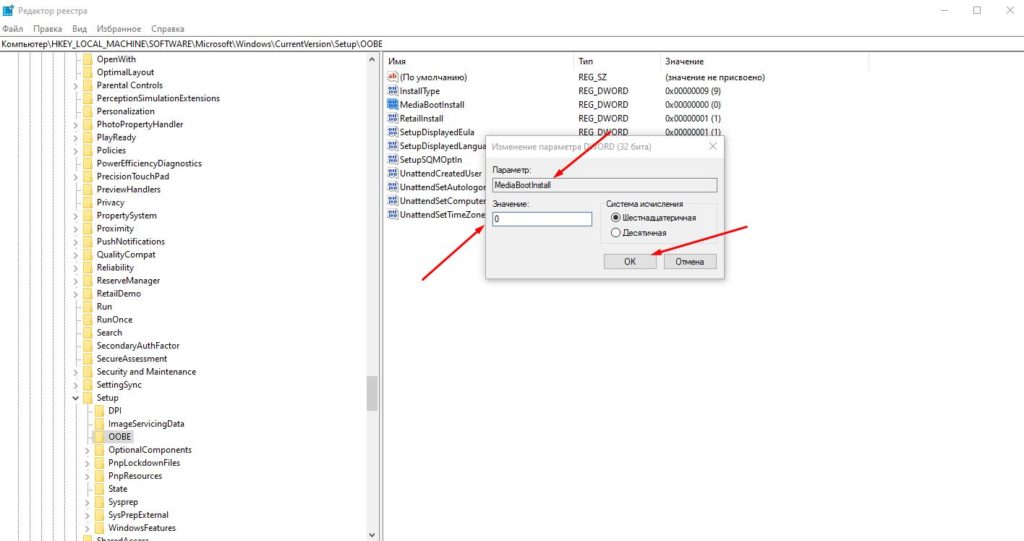This screenshot has width=1024, height=541.
Task: Click the Значение input field
Action: 542,219
